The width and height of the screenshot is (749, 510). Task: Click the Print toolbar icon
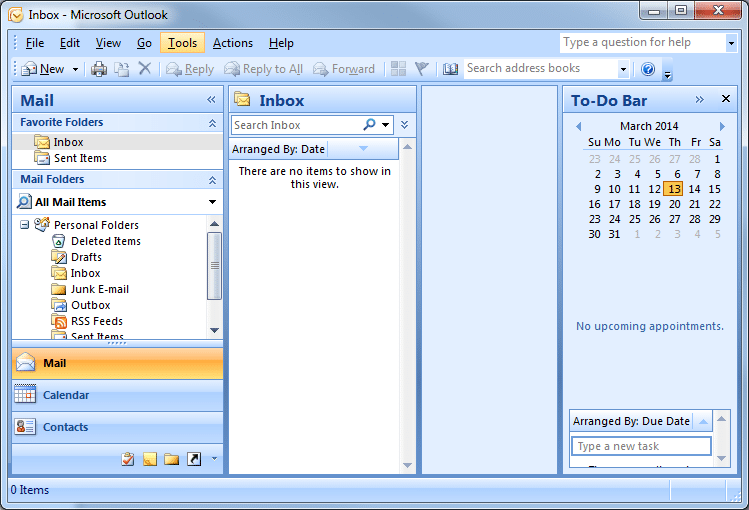99,69
